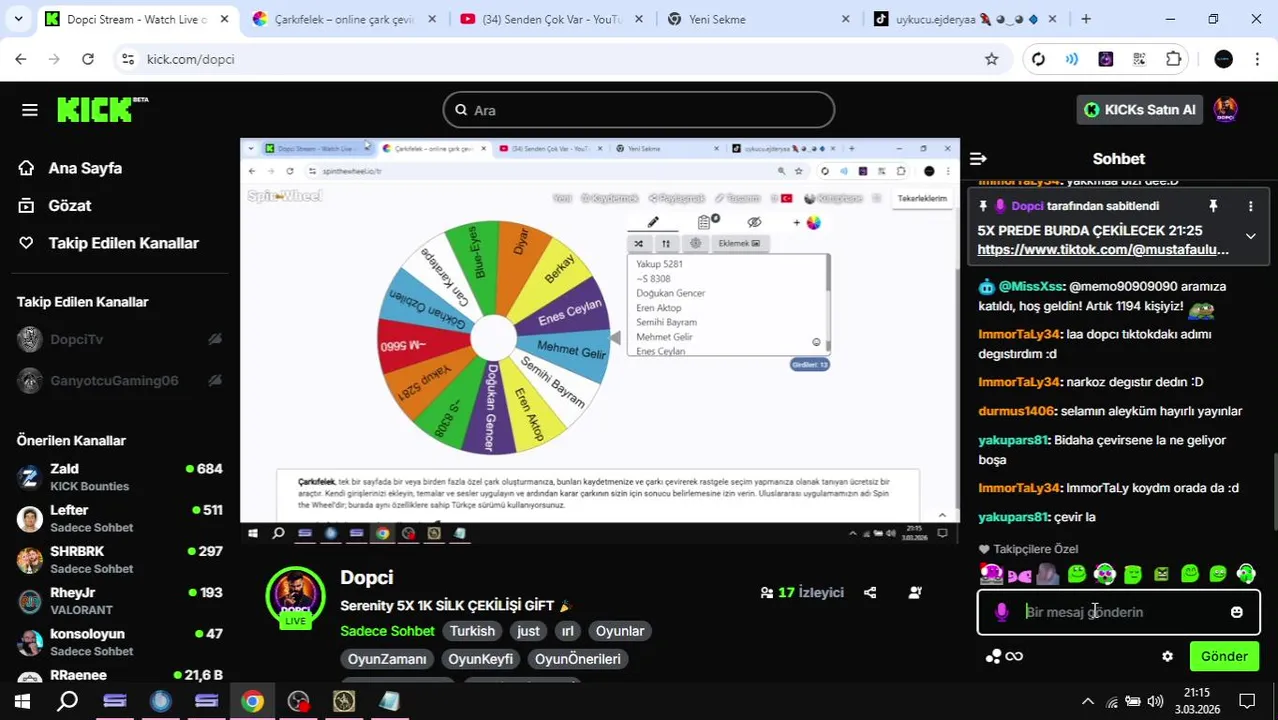Image resolution: width=1278 pixels, height=720 pixels.
Task: Show hidden system tray icons
Action: [1088, 702]
